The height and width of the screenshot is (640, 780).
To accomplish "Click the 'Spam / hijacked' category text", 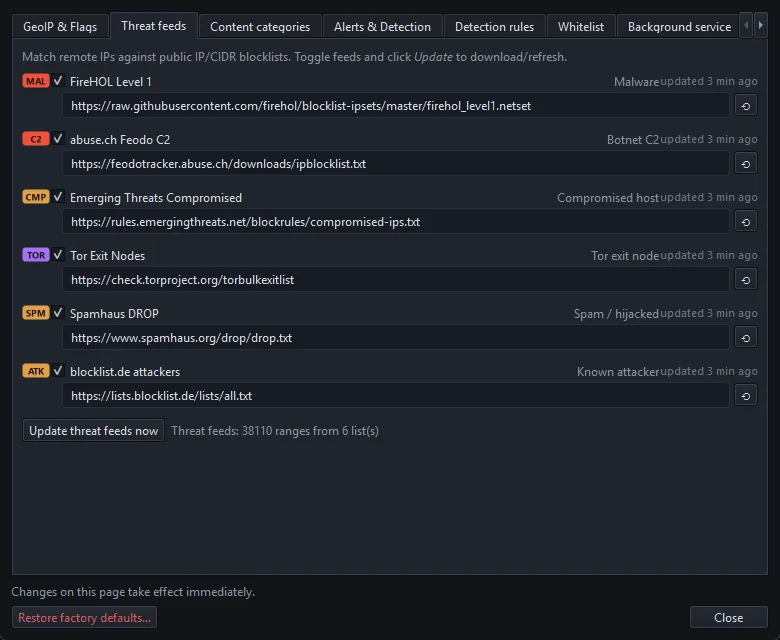I will 616,314.
